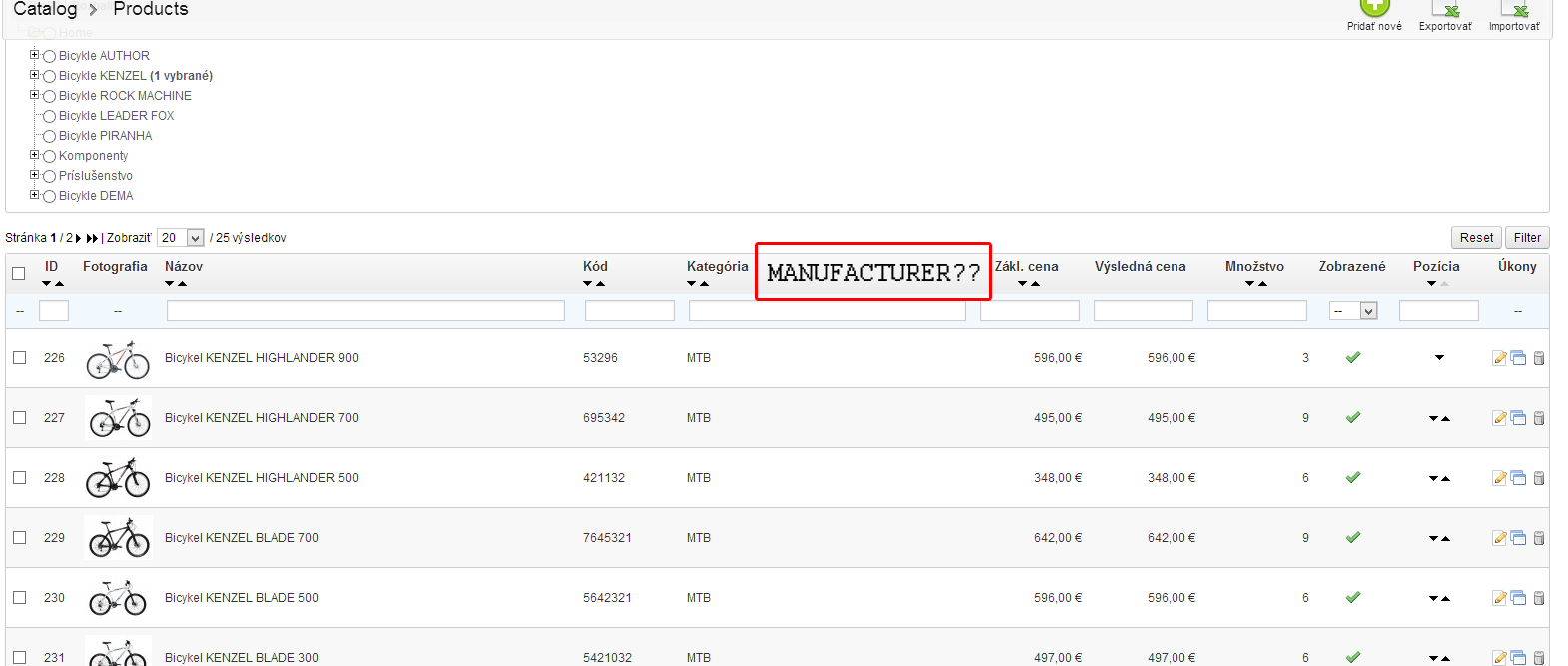Click the Kategória column header
The width and height of the screenshot is (1568, 666).
click(717, 266)
